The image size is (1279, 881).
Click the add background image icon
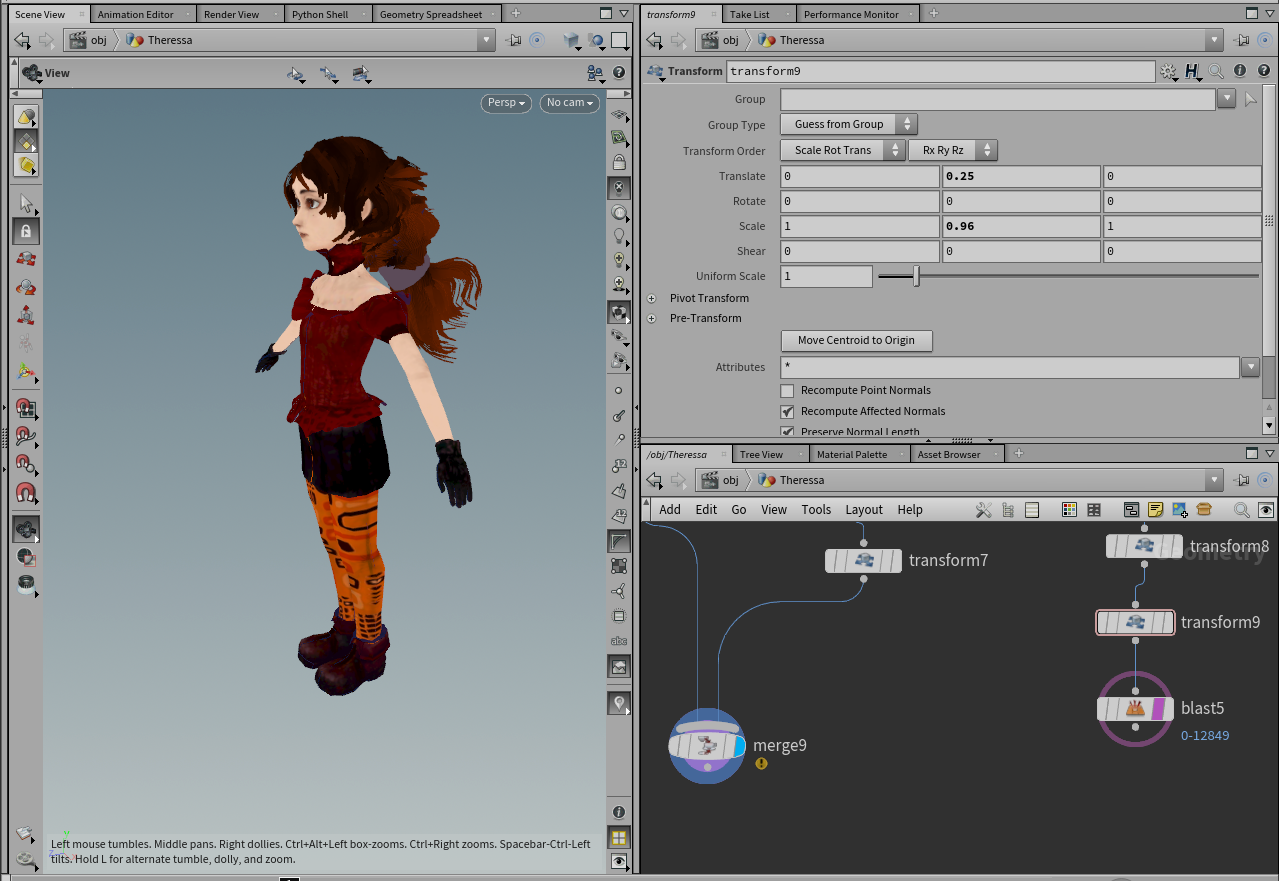[x=1180, y=510]
